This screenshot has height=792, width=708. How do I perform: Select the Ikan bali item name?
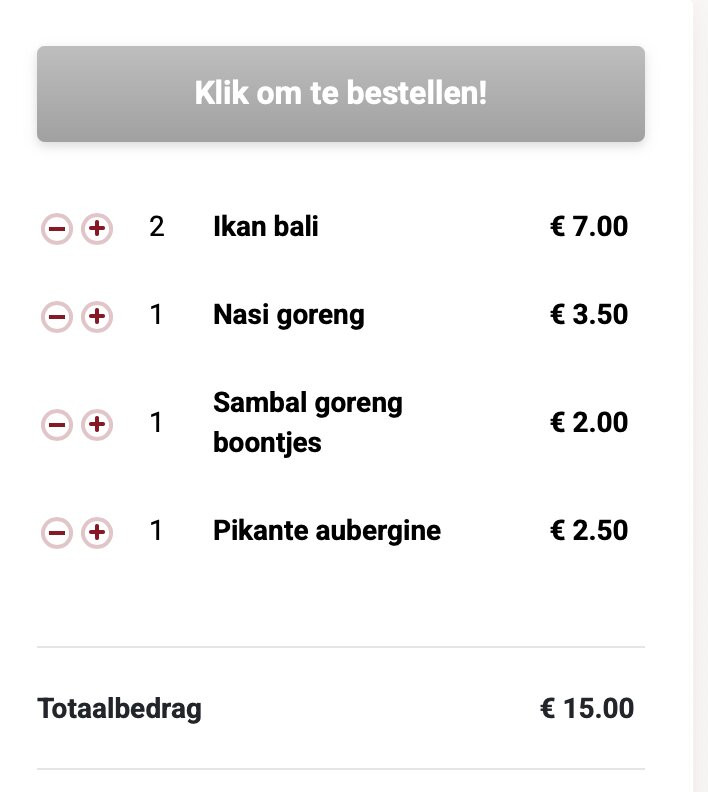(265, 227)
